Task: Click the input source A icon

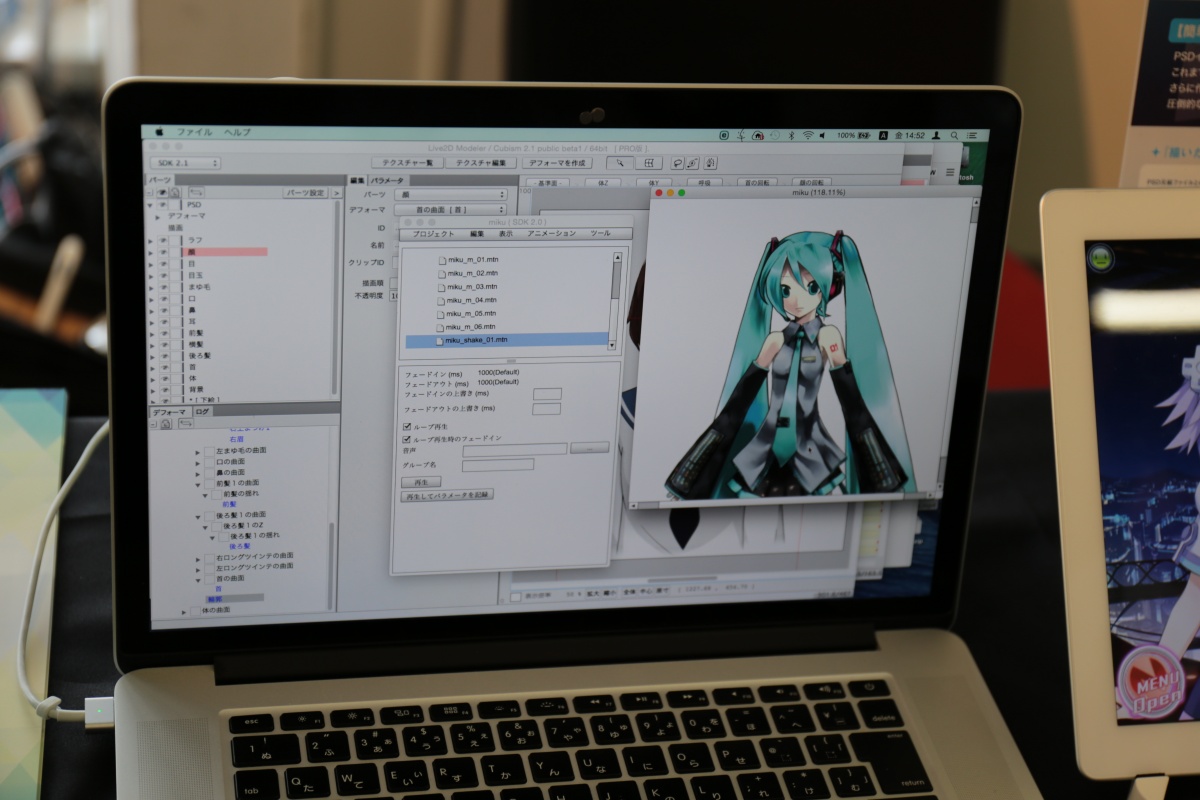Action: [x=884, y=135]
